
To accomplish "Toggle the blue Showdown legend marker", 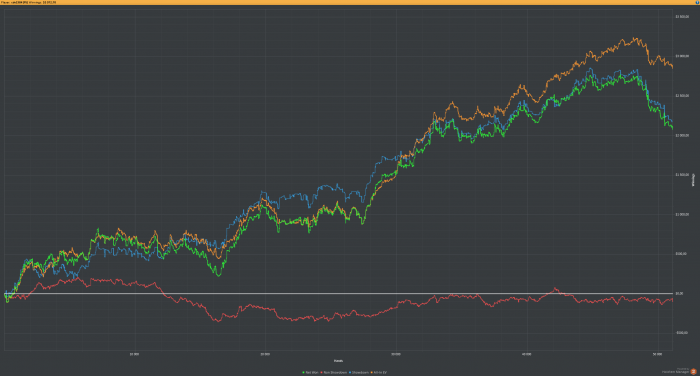I will pos(350,372).
